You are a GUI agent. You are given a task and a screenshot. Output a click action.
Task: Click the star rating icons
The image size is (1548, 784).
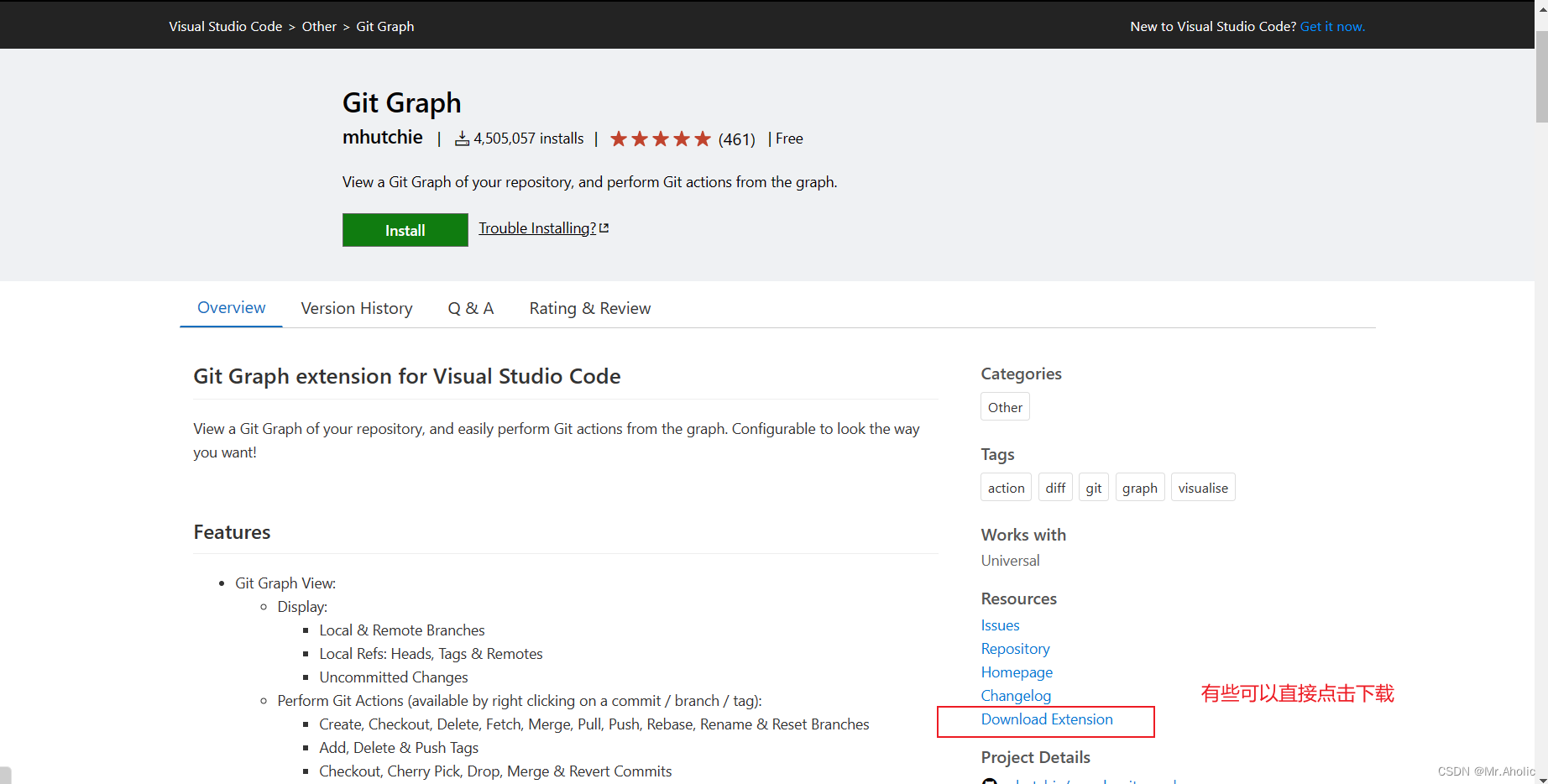pos(661,139)
